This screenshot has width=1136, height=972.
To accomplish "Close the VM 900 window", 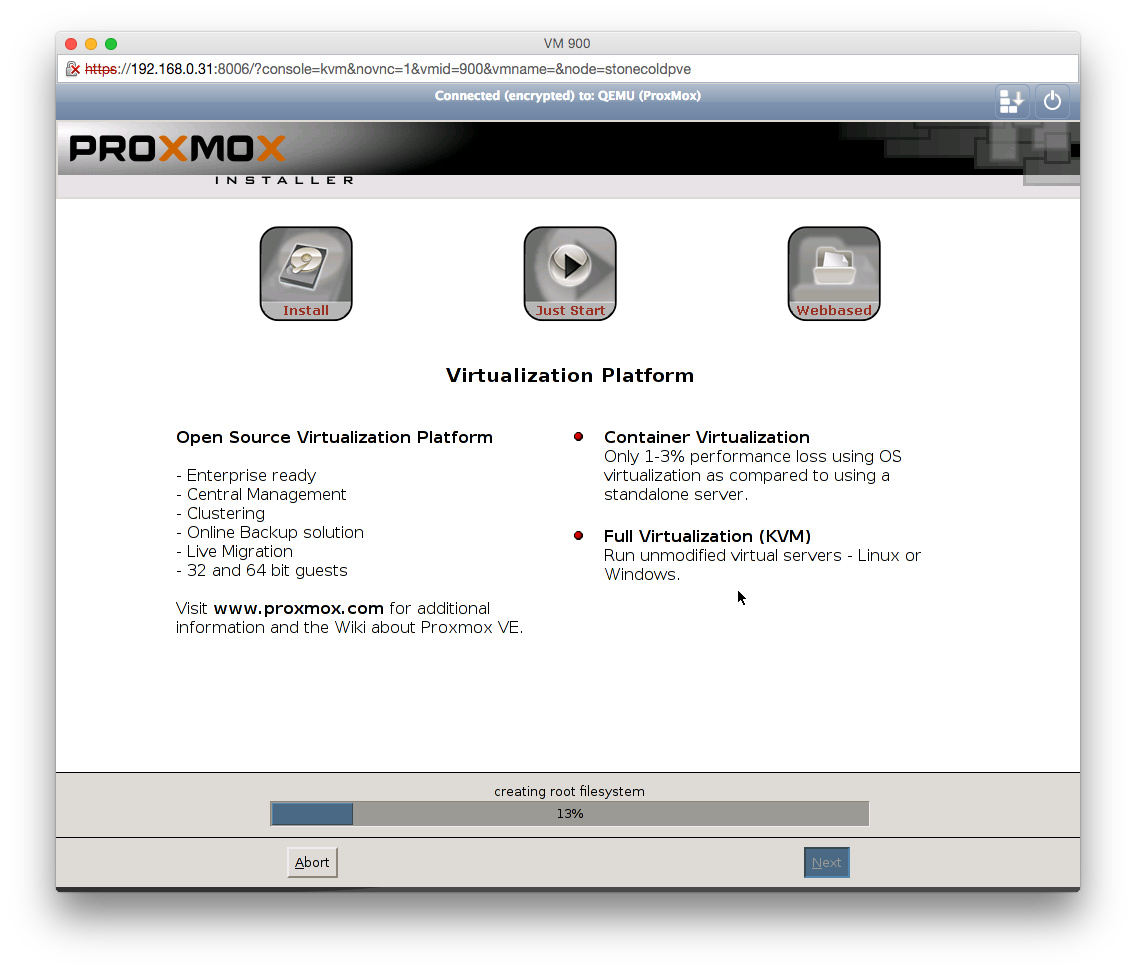I will 71,44.
